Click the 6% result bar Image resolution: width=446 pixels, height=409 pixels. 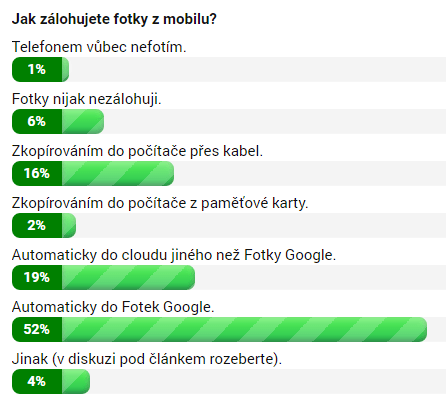coord(58,121)
